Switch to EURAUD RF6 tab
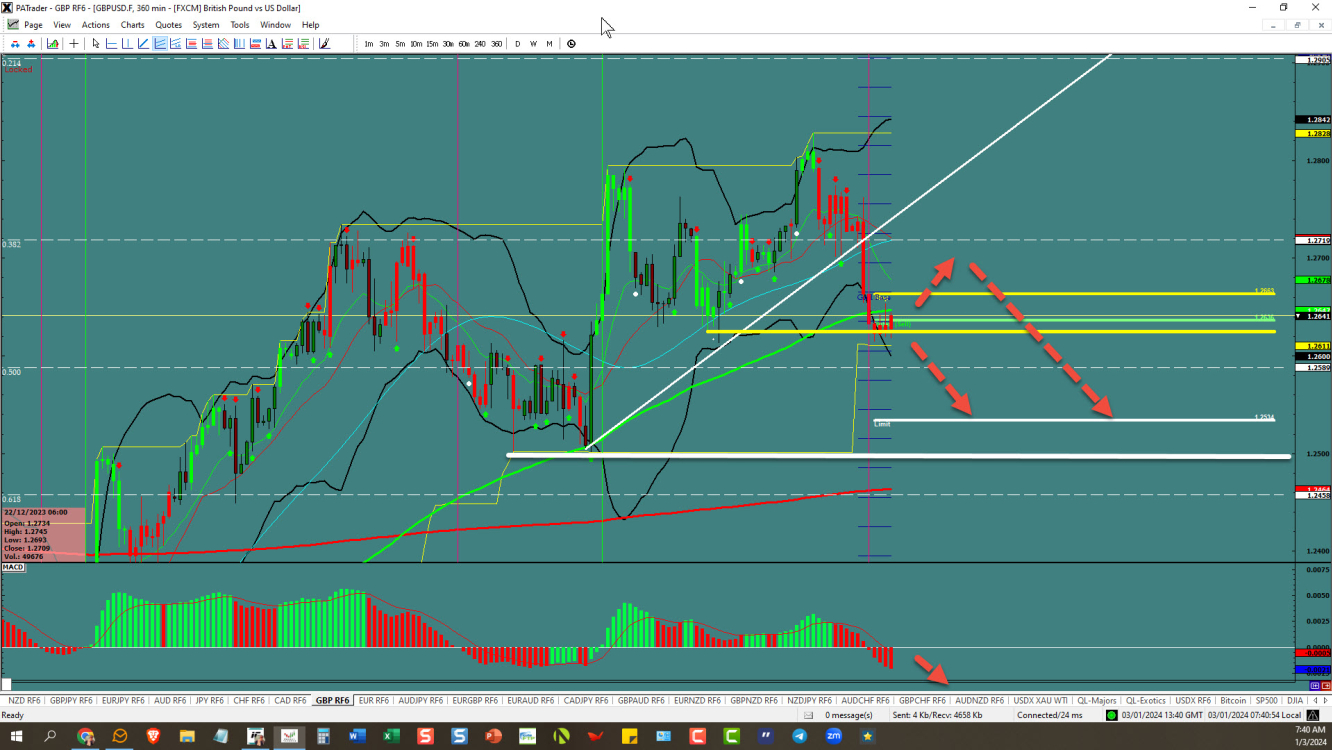The width and height of the screenshot is (1332, 750). click(530, 700)
